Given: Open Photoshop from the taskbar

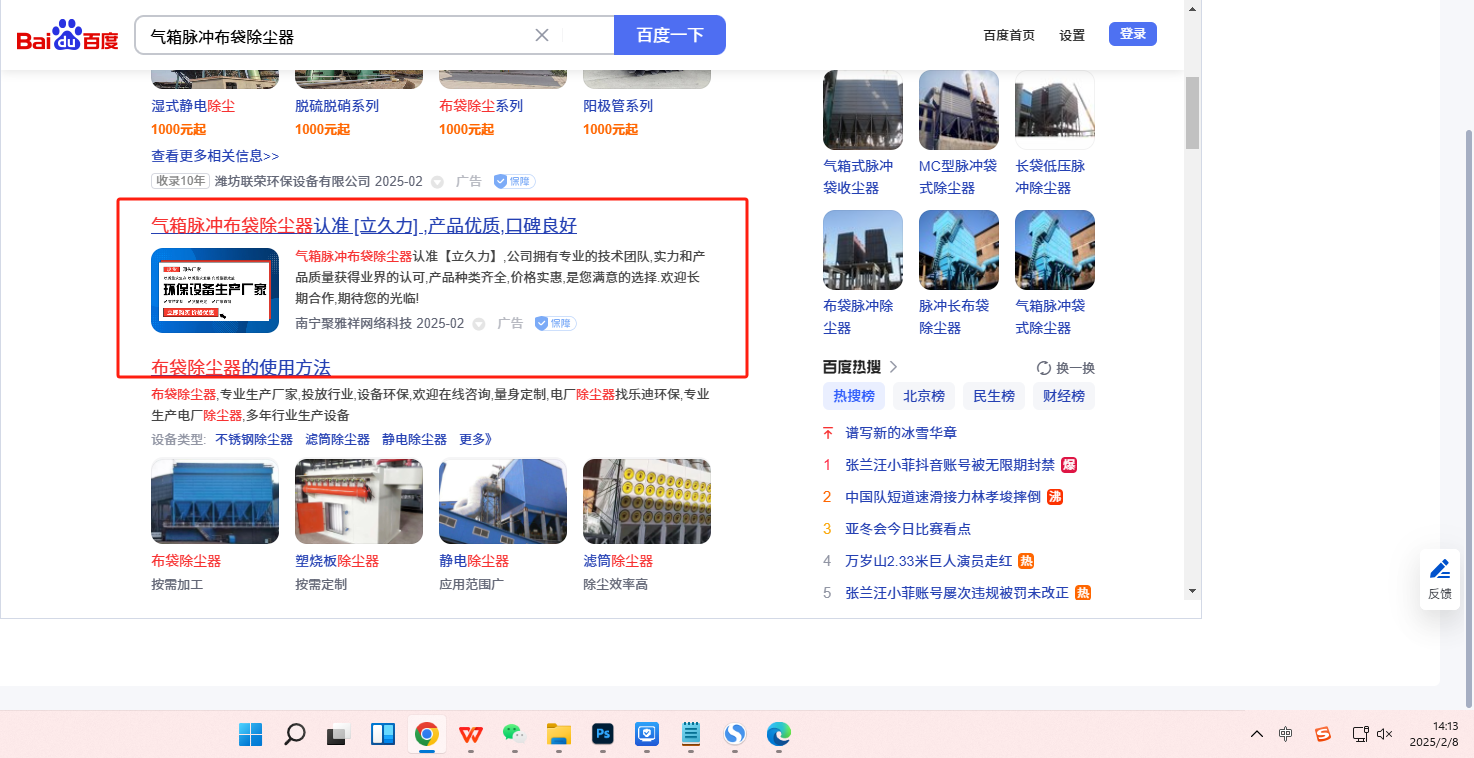Looking at the screenshot, I should (x=602, y=735).
